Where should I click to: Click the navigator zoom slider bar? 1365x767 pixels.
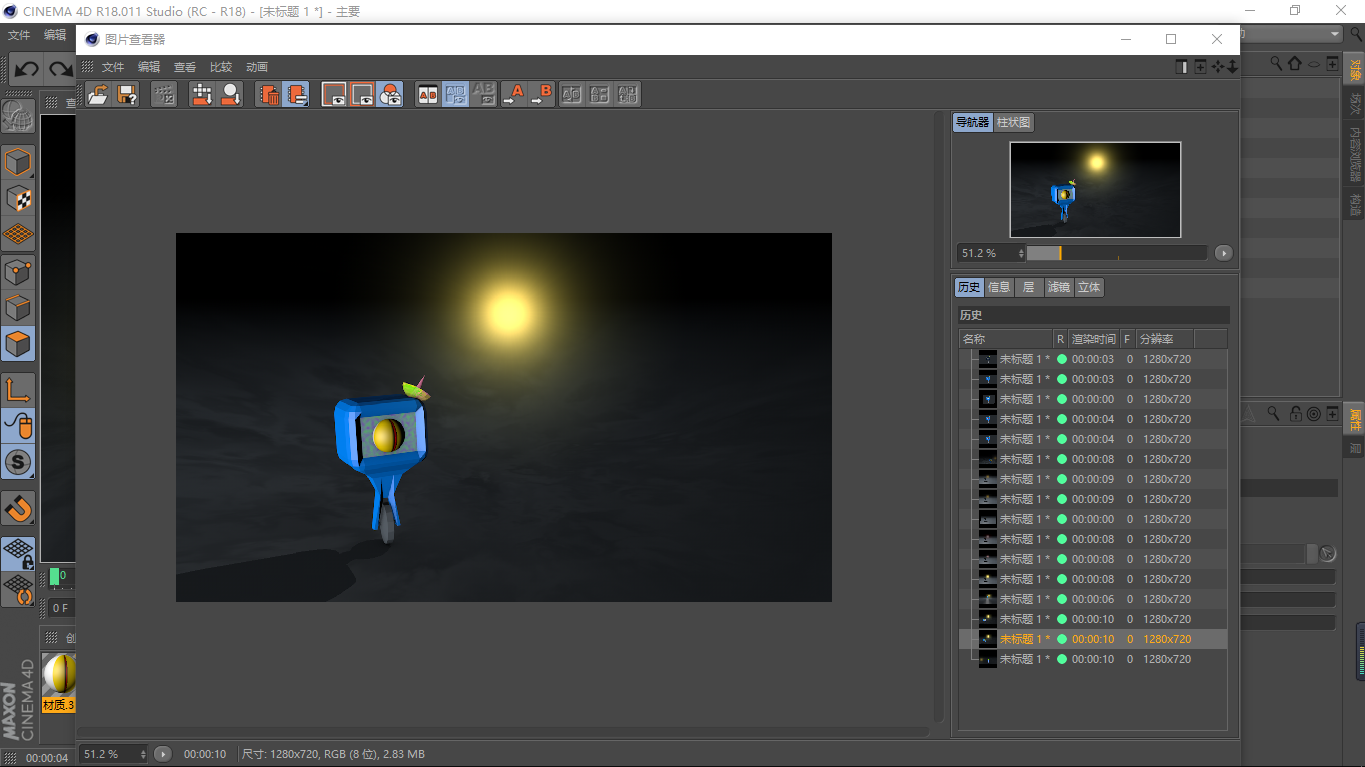(1116, 253)
